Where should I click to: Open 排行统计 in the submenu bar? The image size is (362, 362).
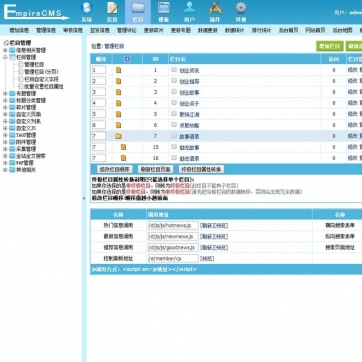tap(262, 30)
